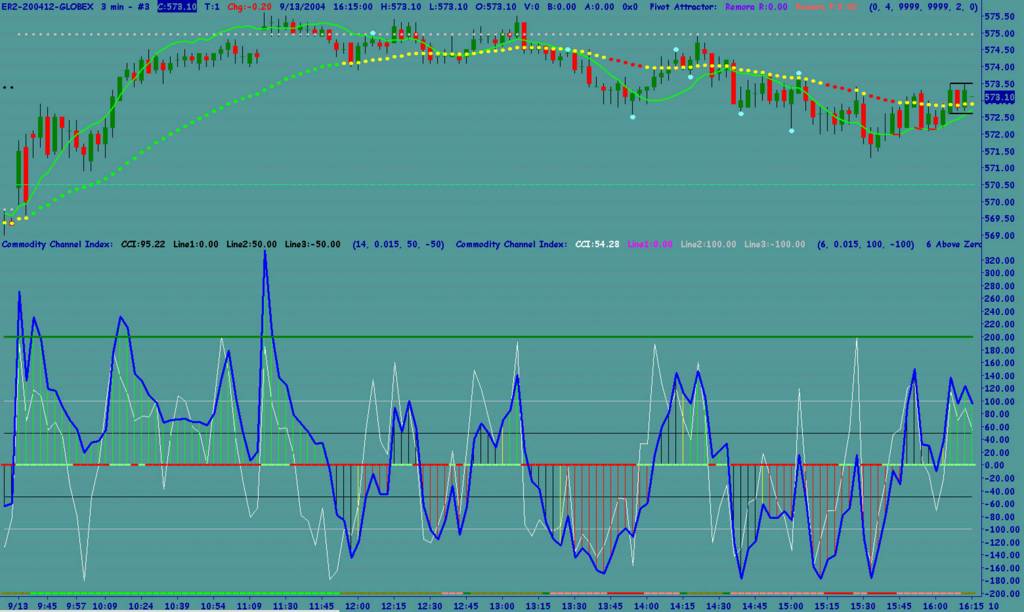This screenshot has height=612, width=1024.
Task: Click the 574.00 price axis label
Action: click(999, 67)
